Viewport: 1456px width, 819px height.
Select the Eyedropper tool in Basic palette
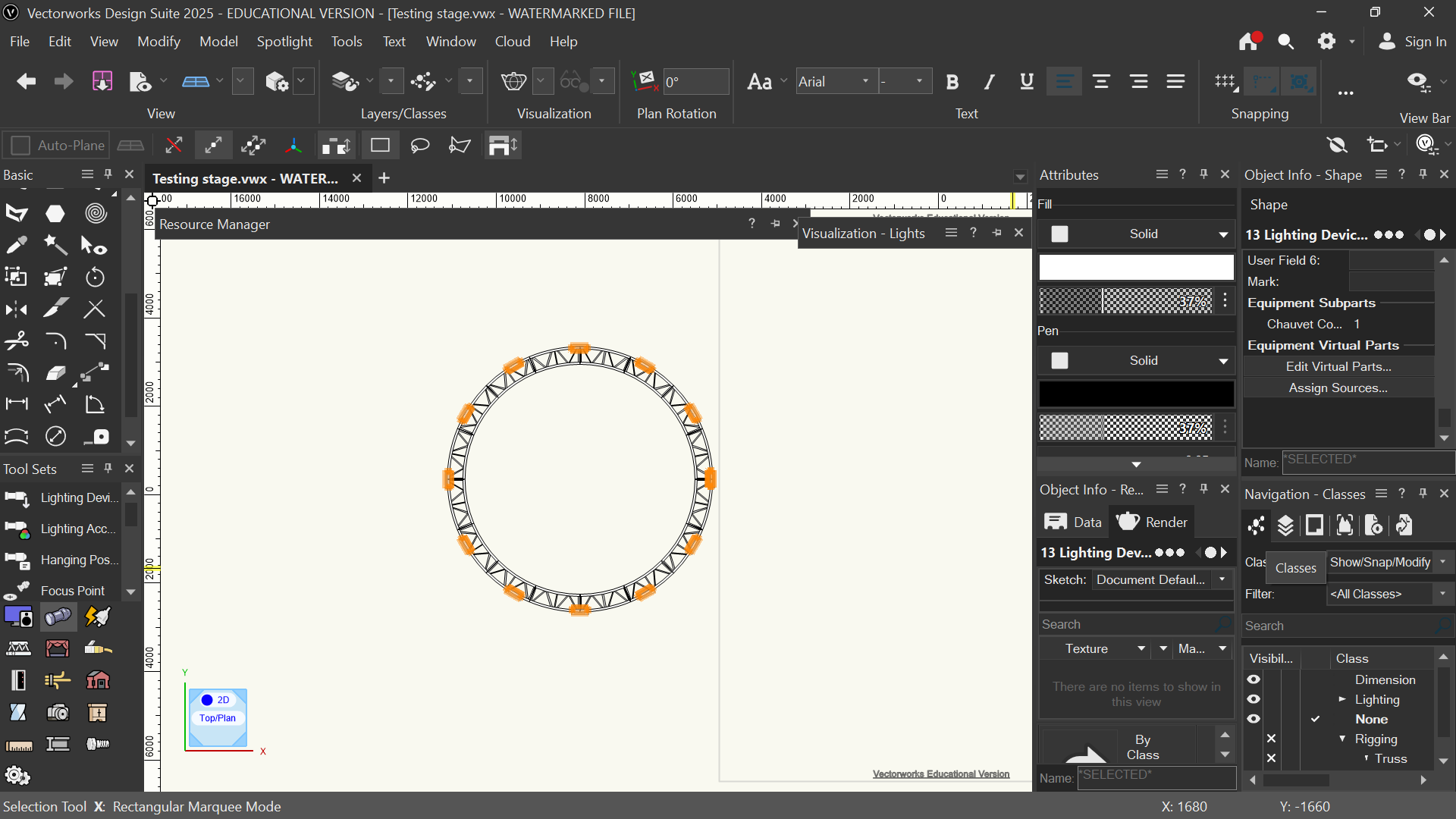(17, 245)
